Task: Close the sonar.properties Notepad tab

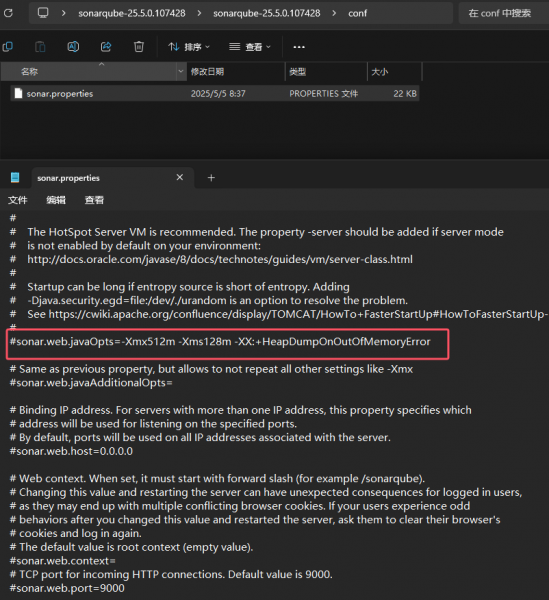Action: pyautogui.click(x=179, y=177)
